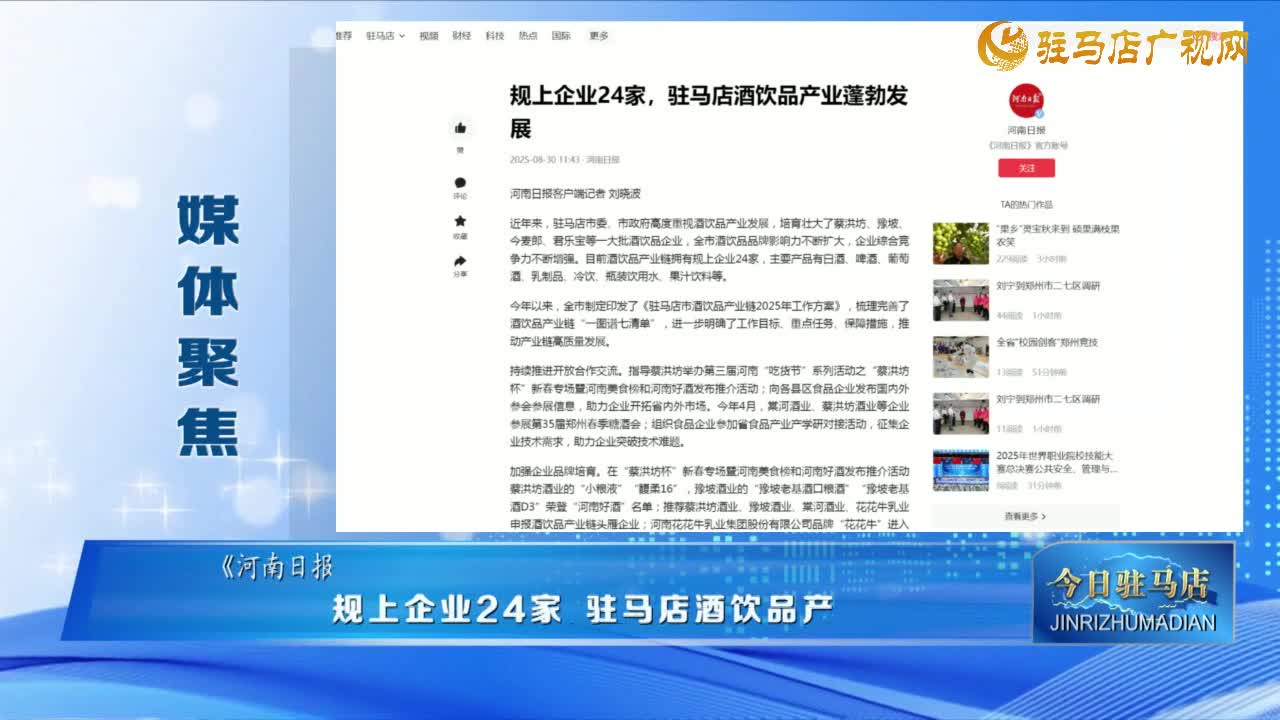Click the 河南日报 account name

pos(1026,131)
